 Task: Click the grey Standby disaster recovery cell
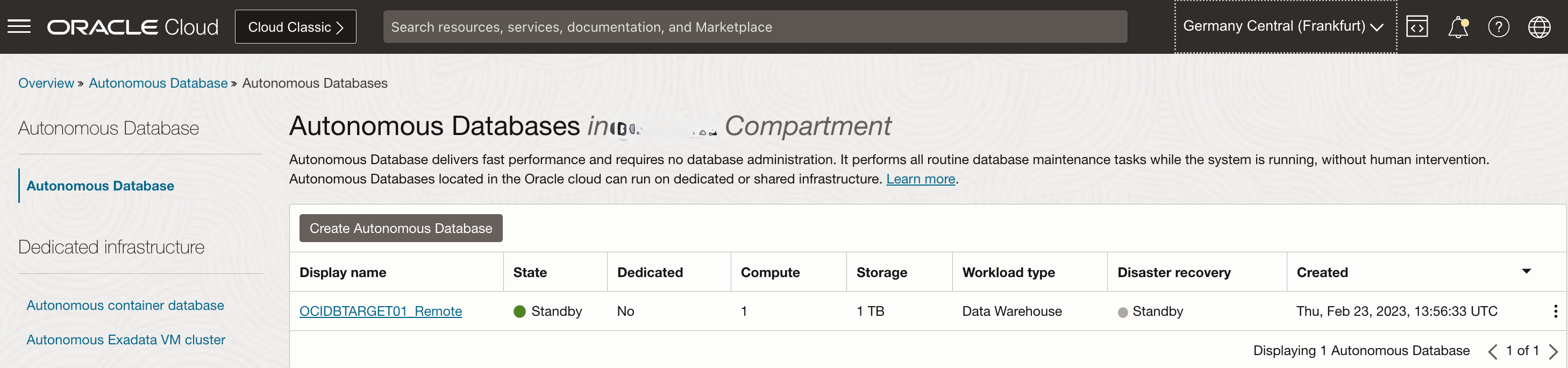tap(1150, 312)
